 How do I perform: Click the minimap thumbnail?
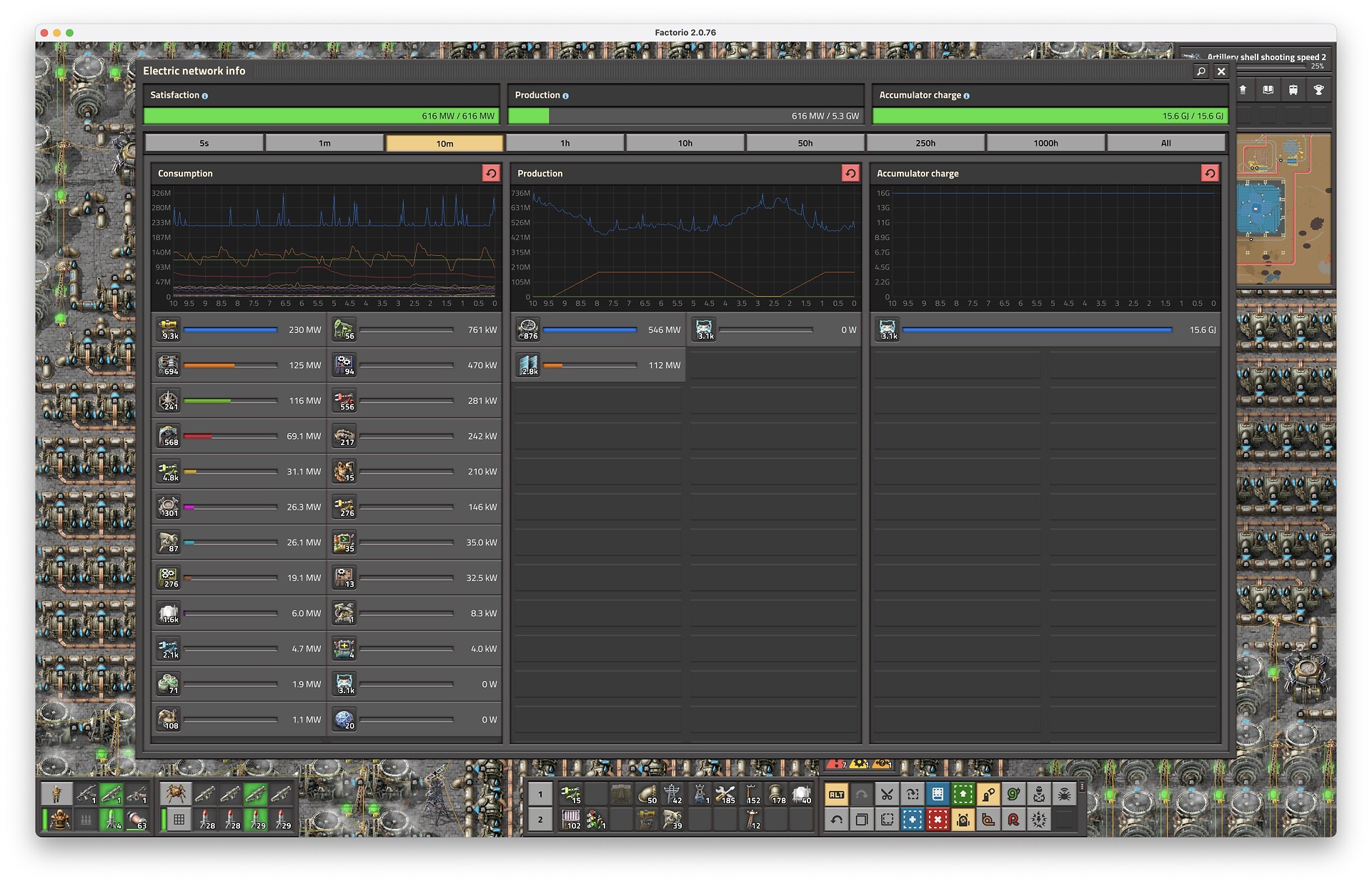point(1284,209)
